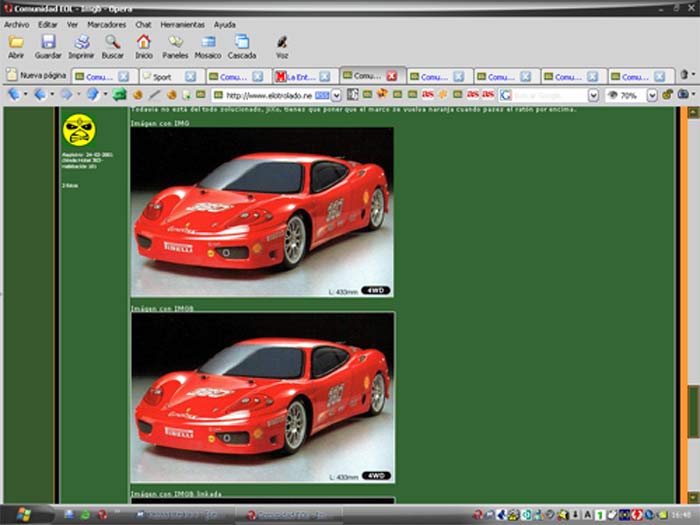
Task: Toggle the Paneles sidebar
Action: 176,42
